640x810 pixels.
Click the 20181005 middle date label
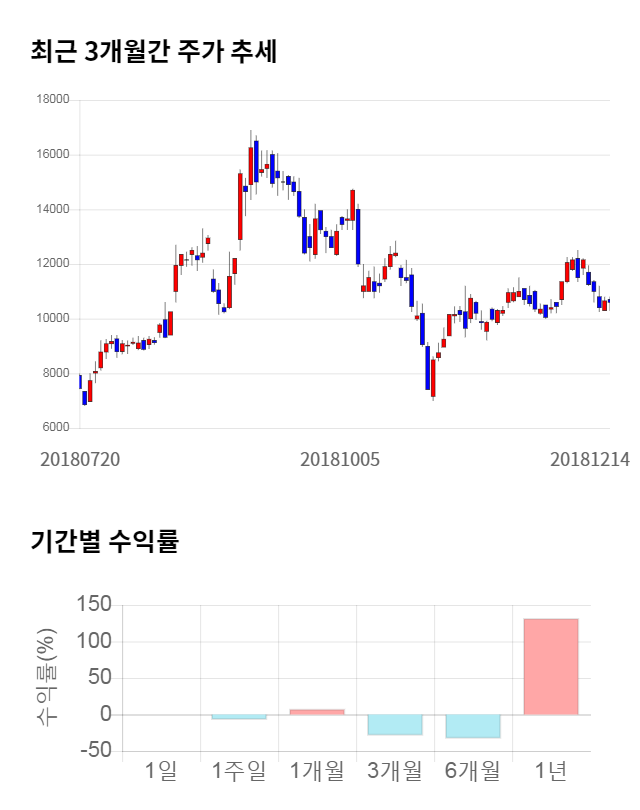[340, 460]
